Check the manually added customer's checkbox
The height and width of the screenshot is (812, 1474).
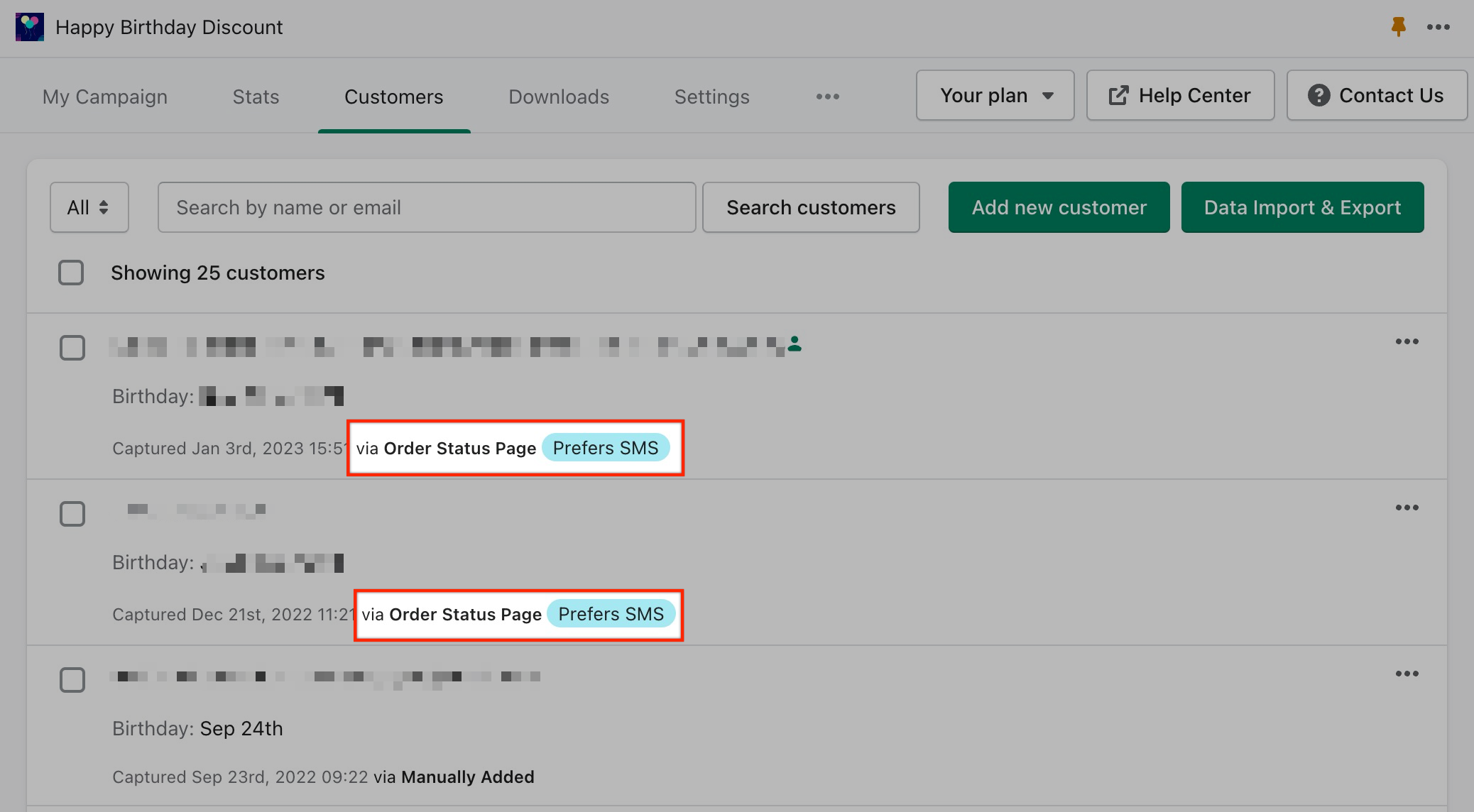[x=72, y=680]
